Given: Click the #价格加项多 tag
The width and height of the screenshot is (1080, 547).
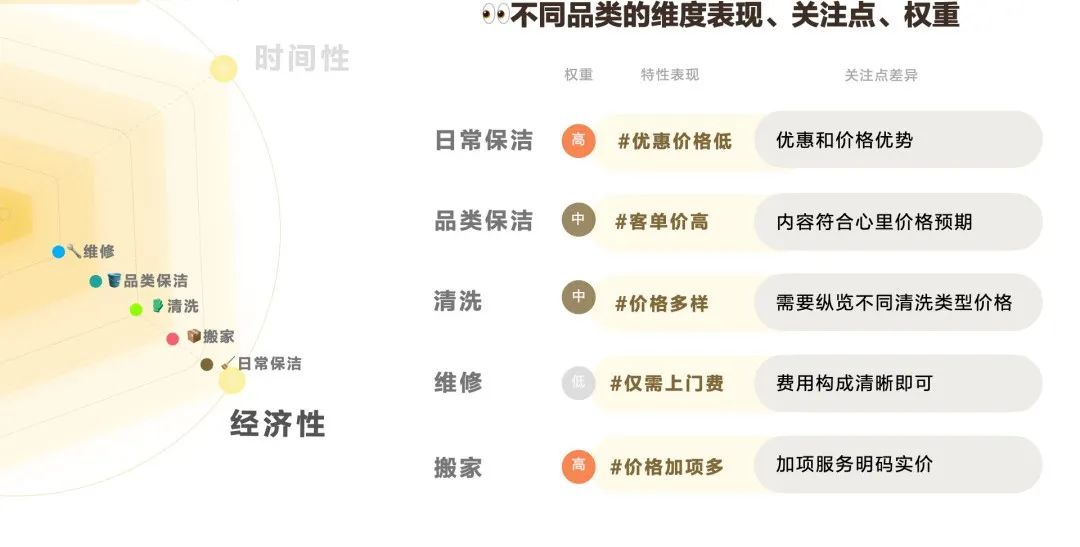Looking at the screenshot, I should pos(667,467).
